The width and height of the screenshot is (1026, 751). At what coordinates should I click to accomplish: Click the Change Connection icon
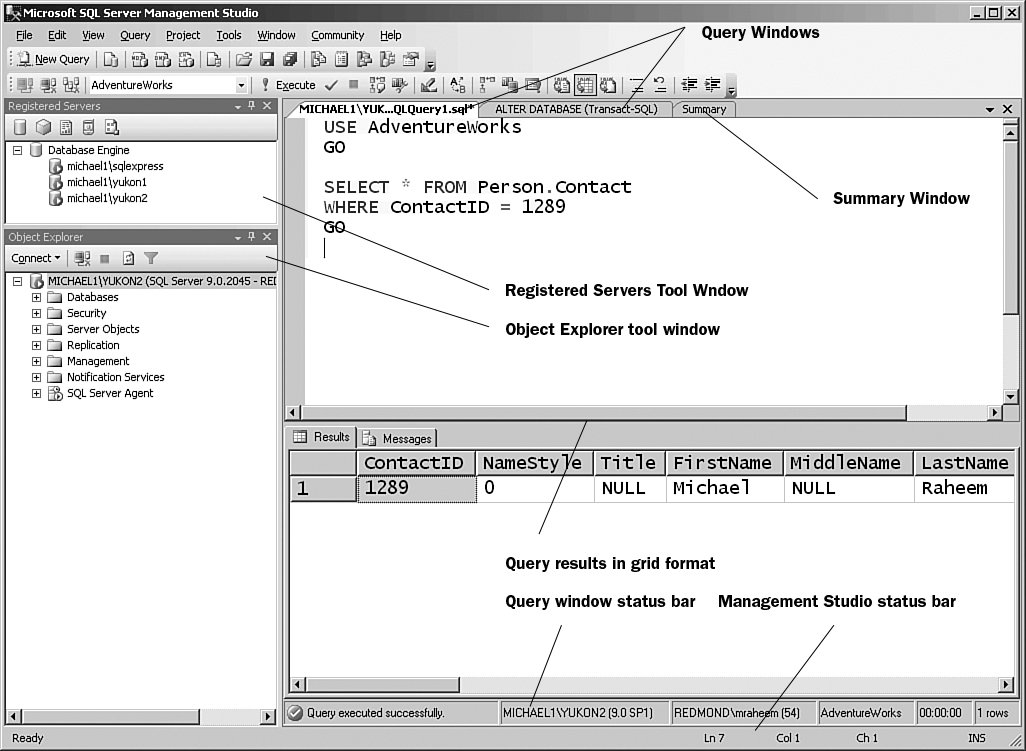[71, 85]
